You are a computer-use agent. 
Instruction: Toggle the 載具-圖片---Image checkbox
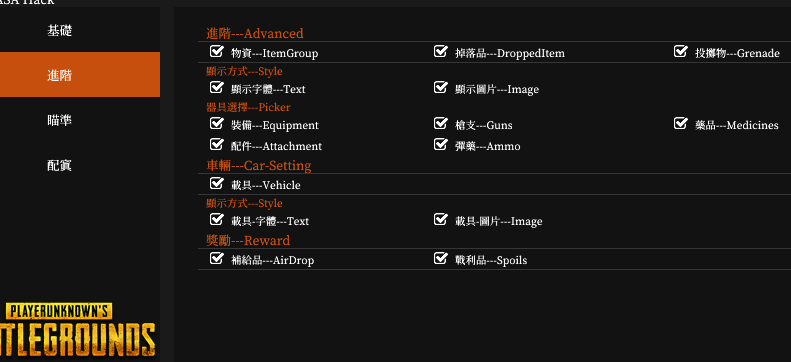tap(440, 219)
